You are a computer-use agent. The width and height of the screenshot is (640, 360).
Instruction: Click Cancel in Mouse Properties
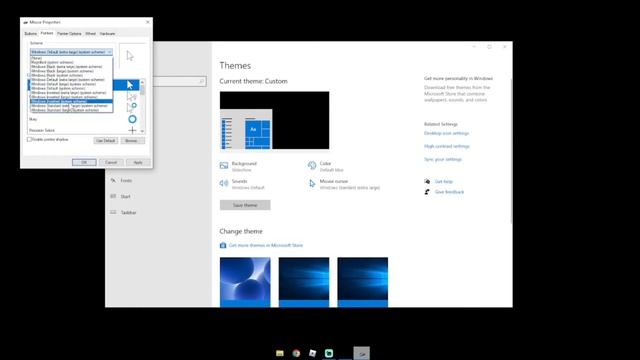(111, 162)
